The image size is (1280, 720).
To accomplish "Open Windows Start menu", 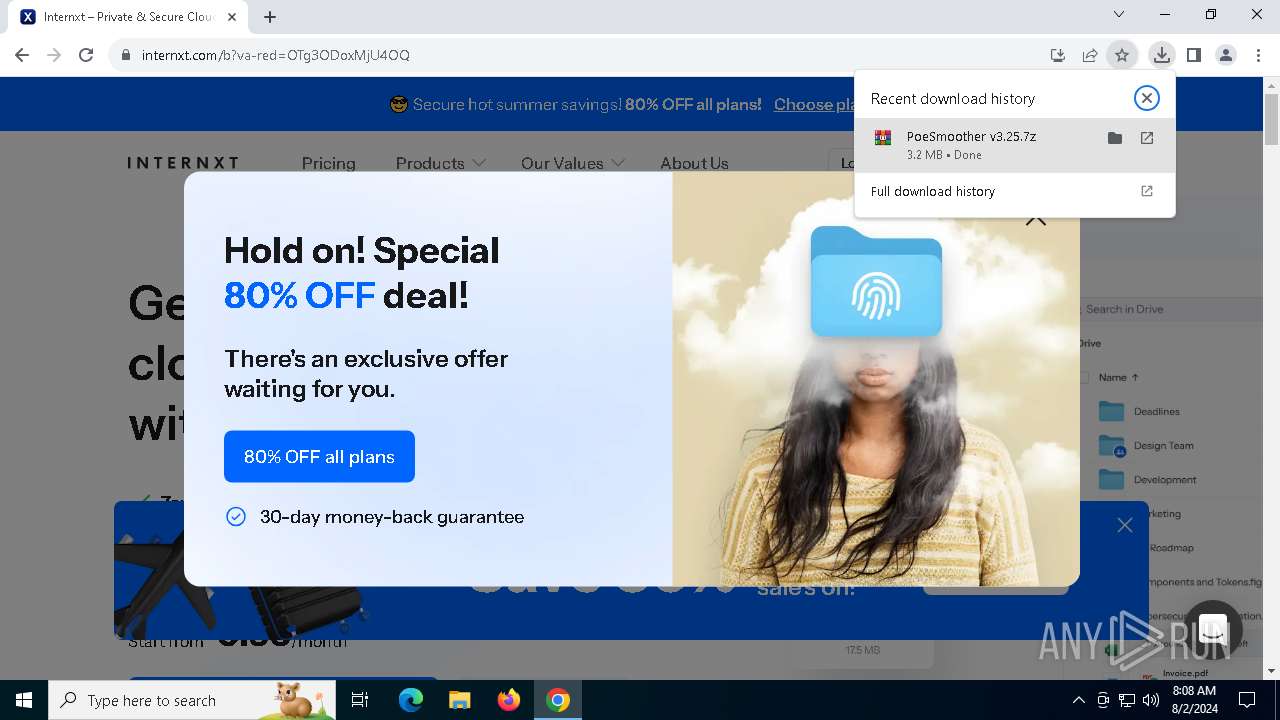I will click(24, 700).
